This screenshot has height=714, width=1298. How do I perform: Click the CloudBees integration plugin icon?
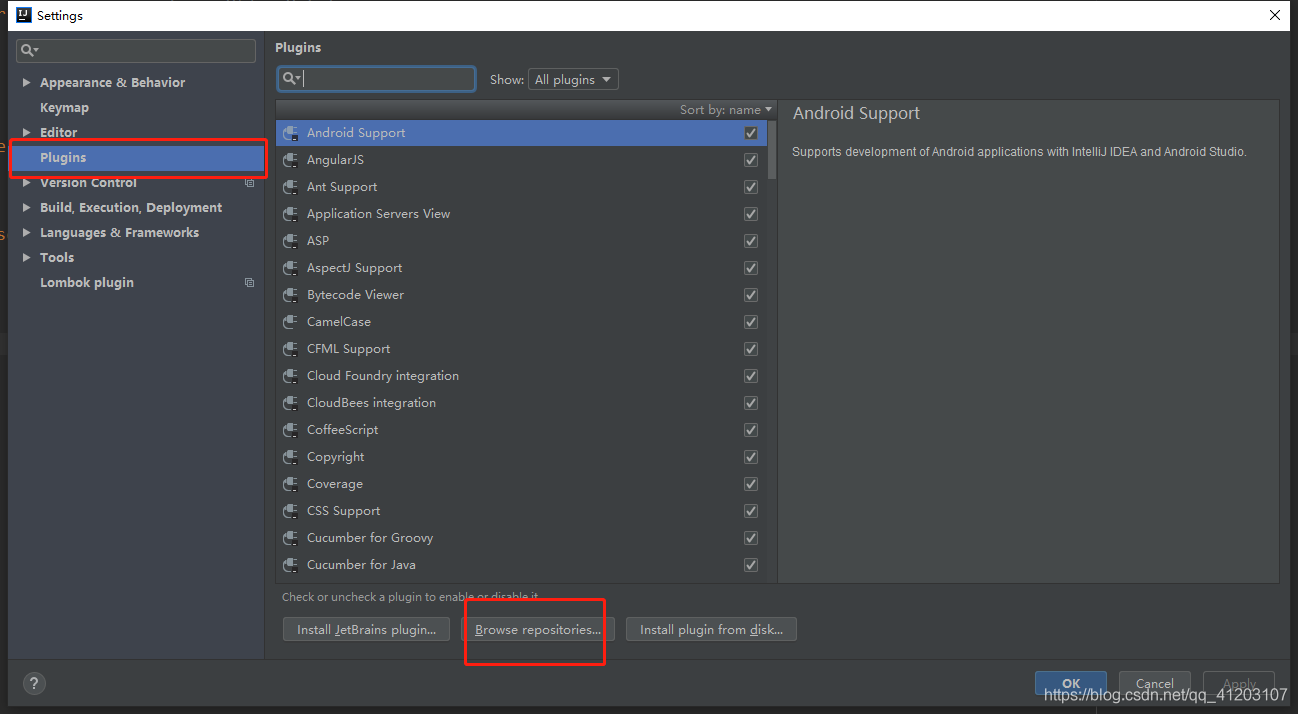pos(291,403)
